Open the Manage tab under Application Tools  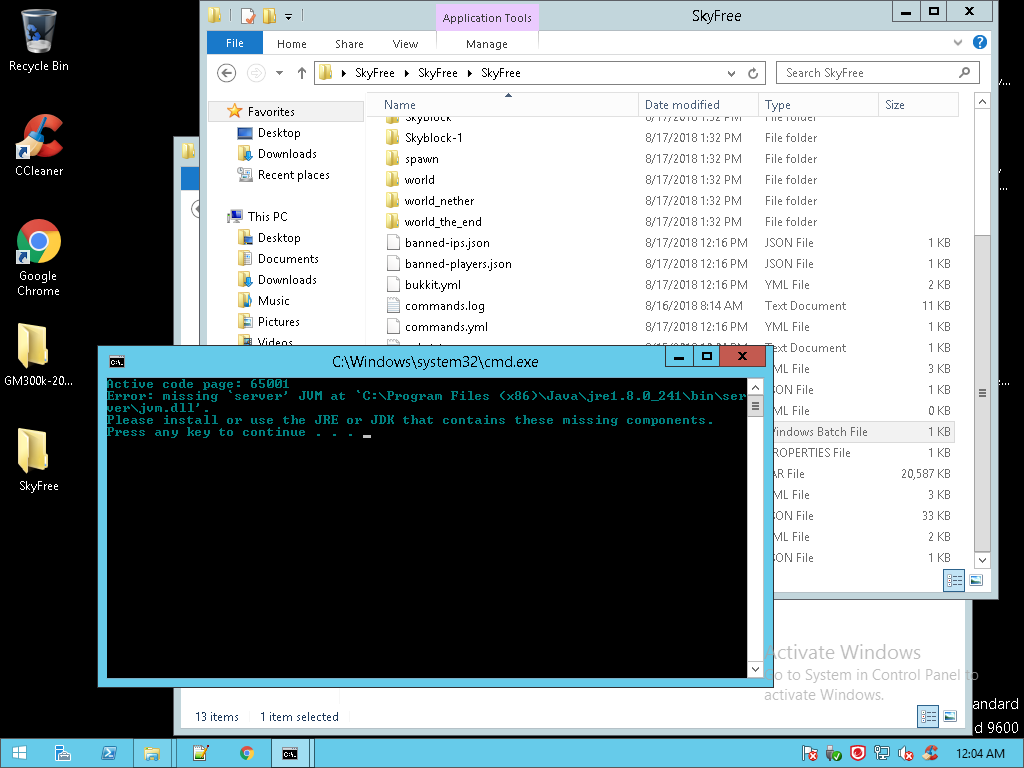tap(487, 44)
